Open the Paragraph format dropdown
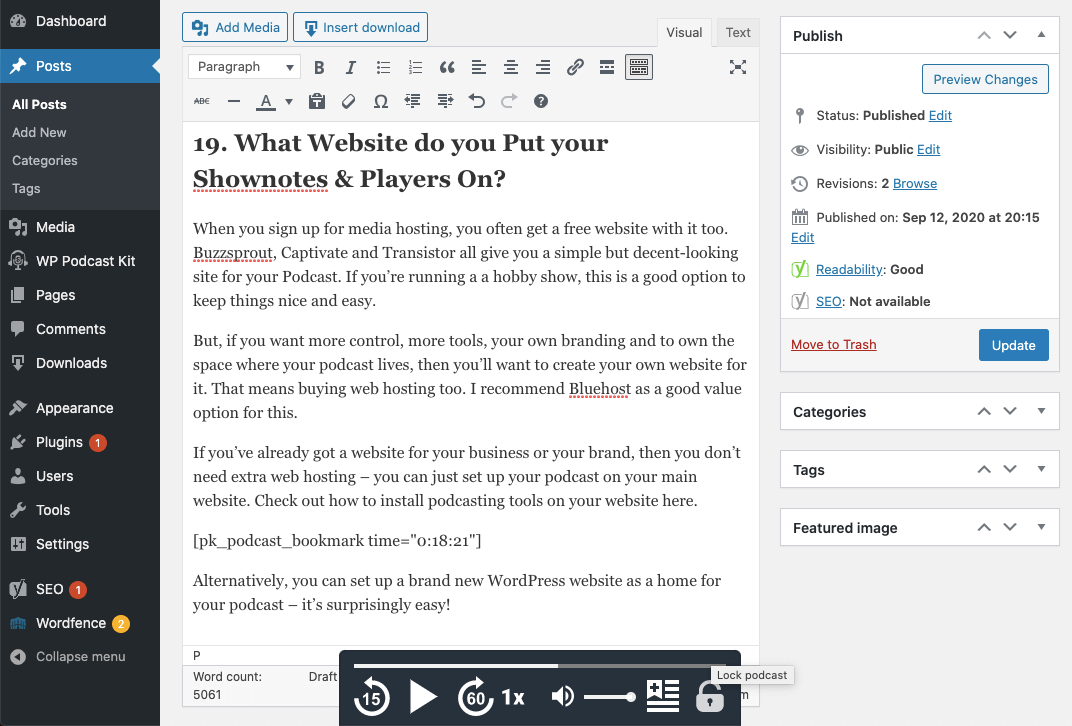 [244, 67]
